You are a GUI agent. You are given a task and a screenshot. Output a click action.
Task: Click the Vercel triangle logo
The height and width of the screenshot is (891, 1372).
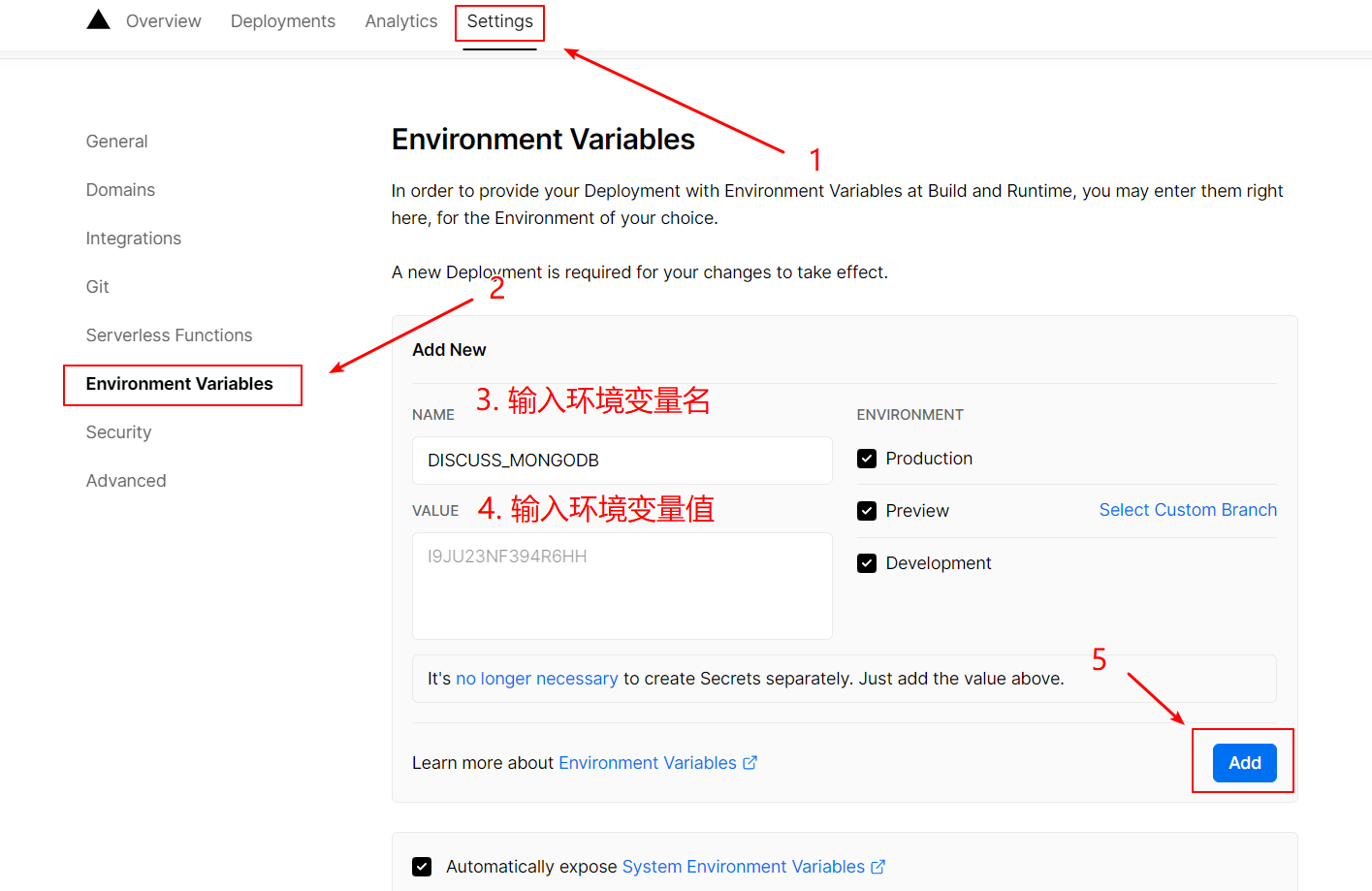coord(97,19)
